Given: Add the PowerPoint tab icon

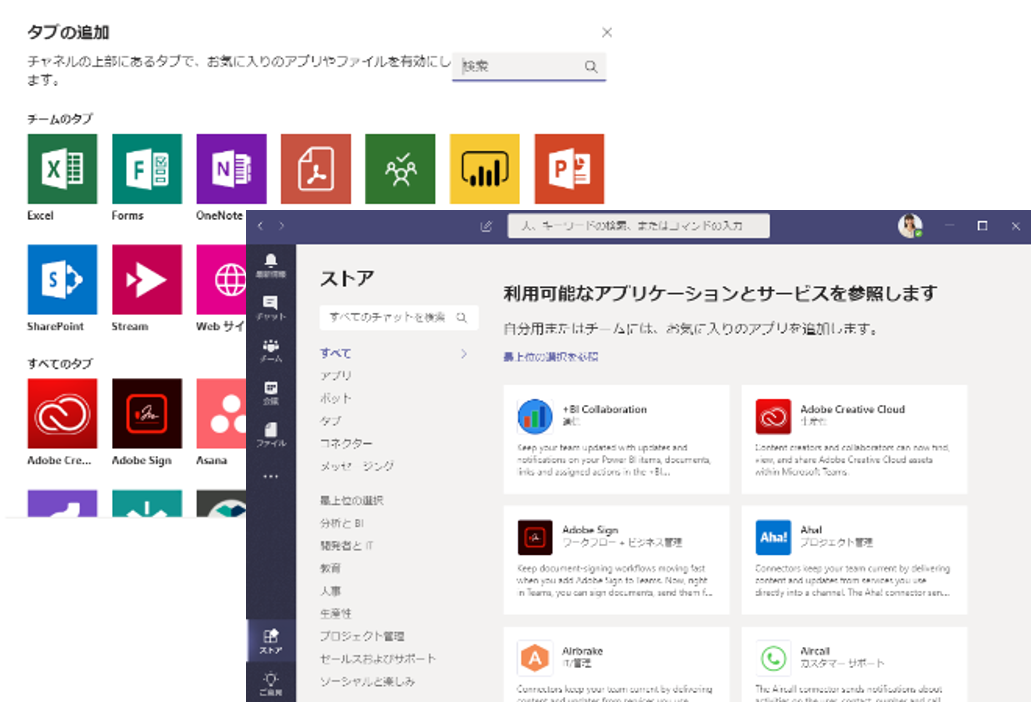Looking at the screenshot, I should tap(569, 169).
